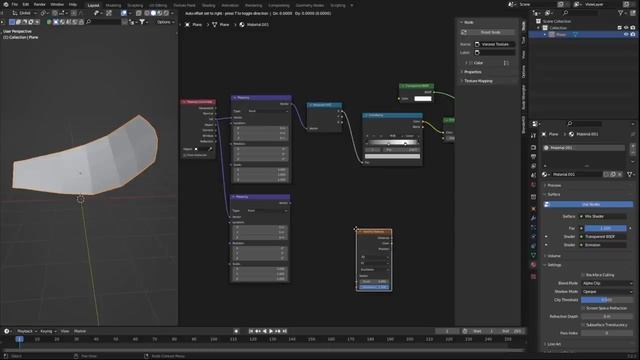
Task: Expand Texture Mapping section in node sidebar
Action: 478,81
